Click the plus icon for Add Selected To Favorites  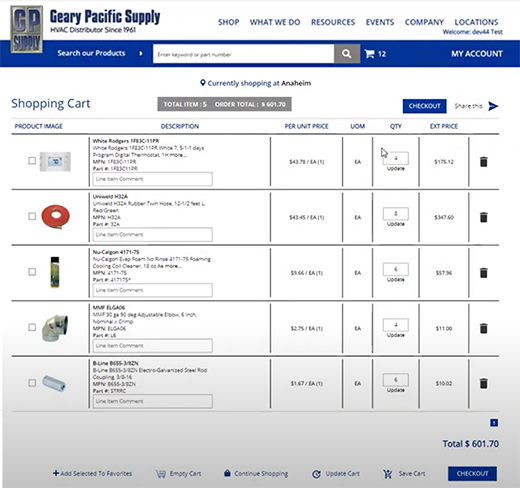pos(56,473)
